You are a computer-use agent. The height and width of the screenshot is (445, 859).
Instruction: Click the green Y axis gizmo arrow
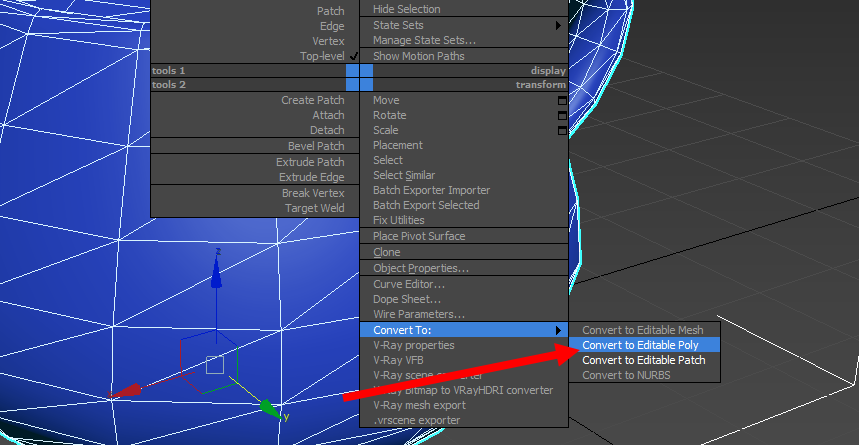pyautogui.click(x=270, y=408)
